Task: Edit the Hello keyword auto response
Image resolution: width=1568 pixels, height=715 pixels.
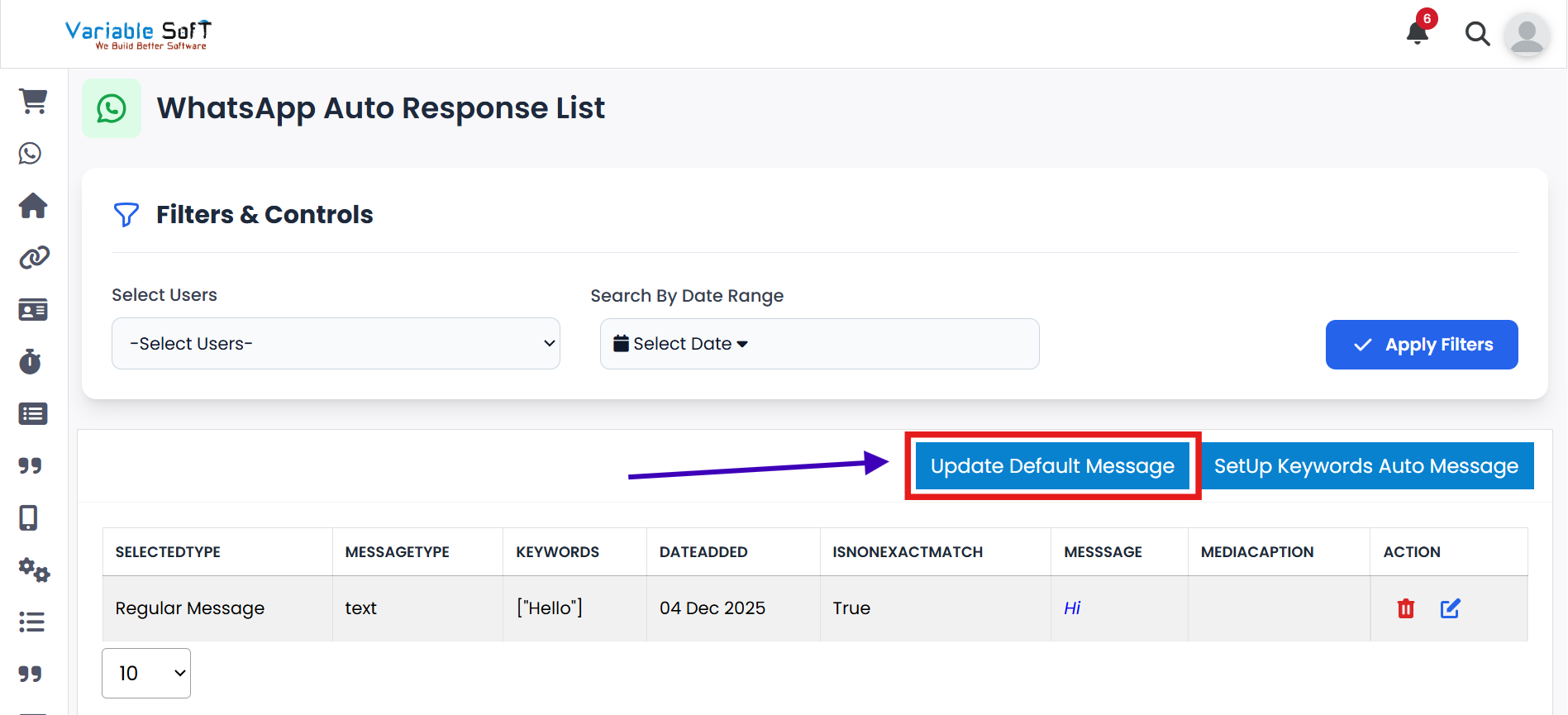Action: pos(1450,608)
